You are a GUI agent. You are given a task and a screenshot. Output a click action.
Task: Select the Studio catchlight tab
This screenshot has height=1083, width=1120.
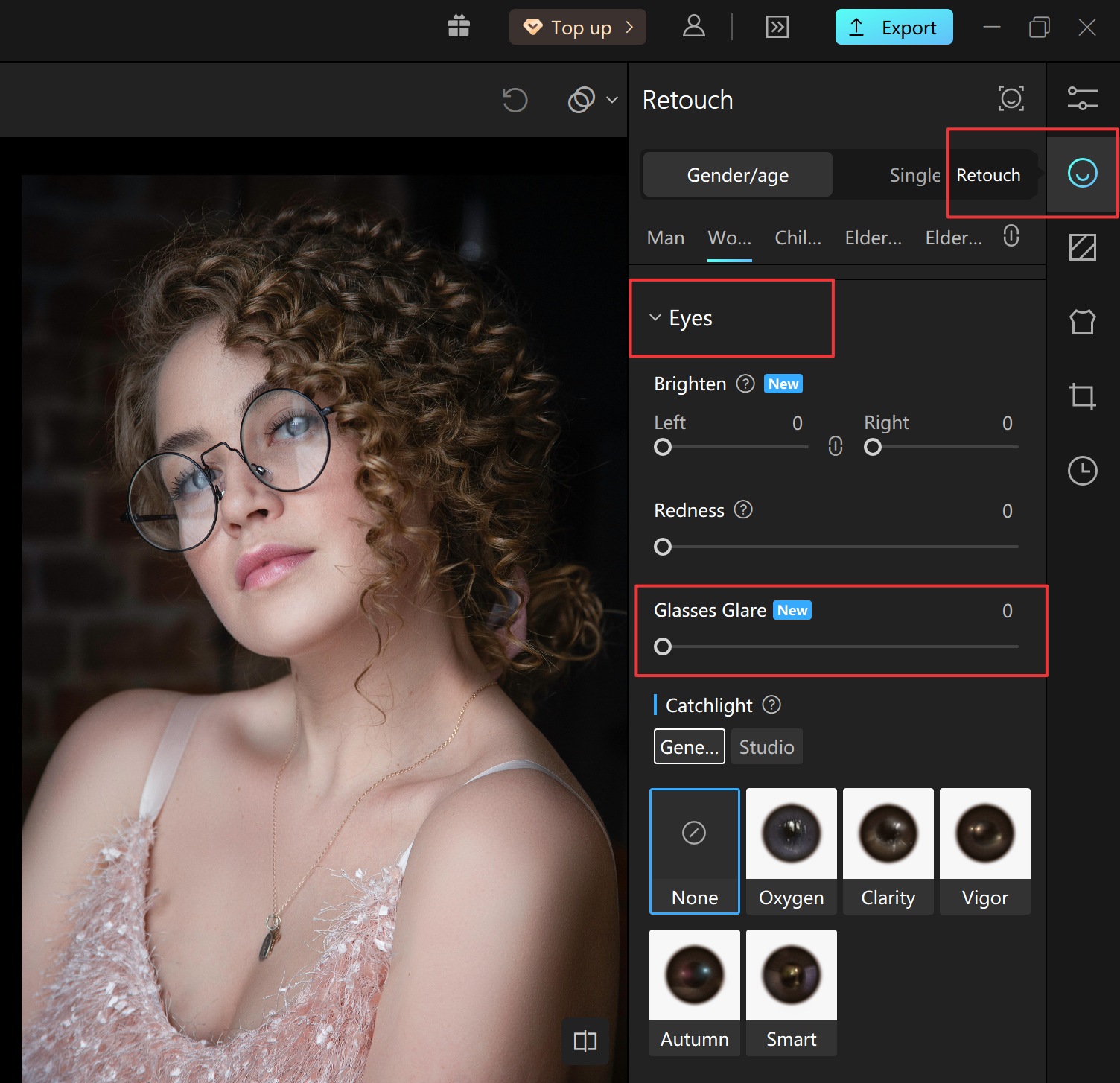click(766, 747)
